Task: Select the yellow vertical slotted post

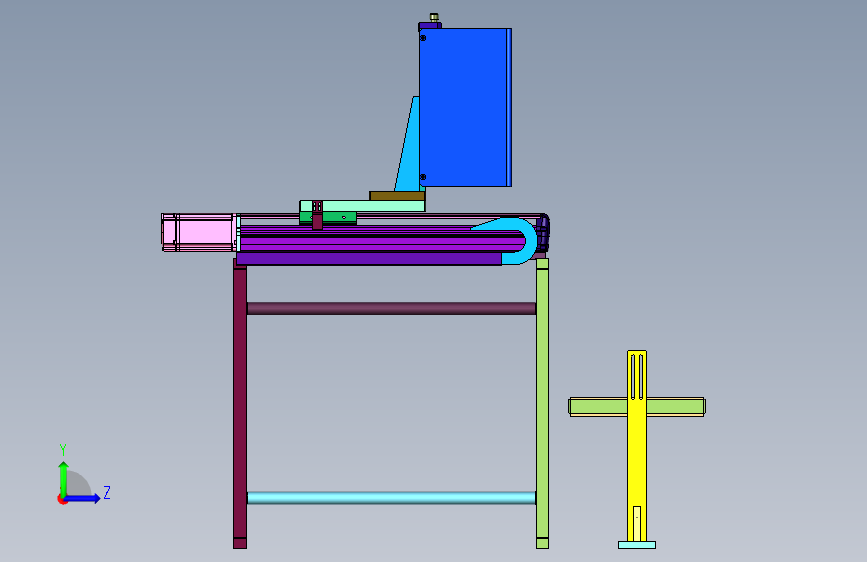Action: click(637, 446)
